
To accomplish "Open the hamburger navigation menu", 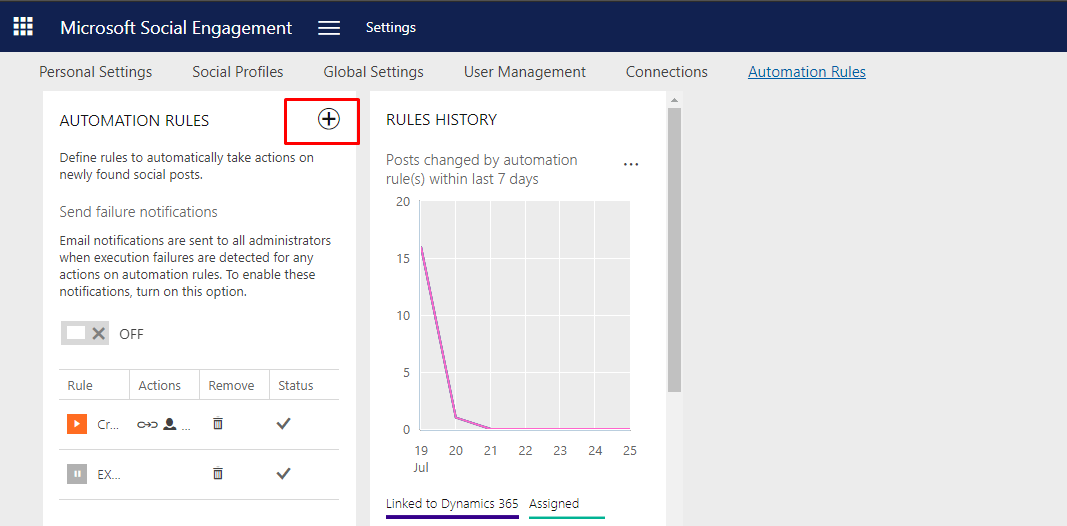I will point(329,28).
